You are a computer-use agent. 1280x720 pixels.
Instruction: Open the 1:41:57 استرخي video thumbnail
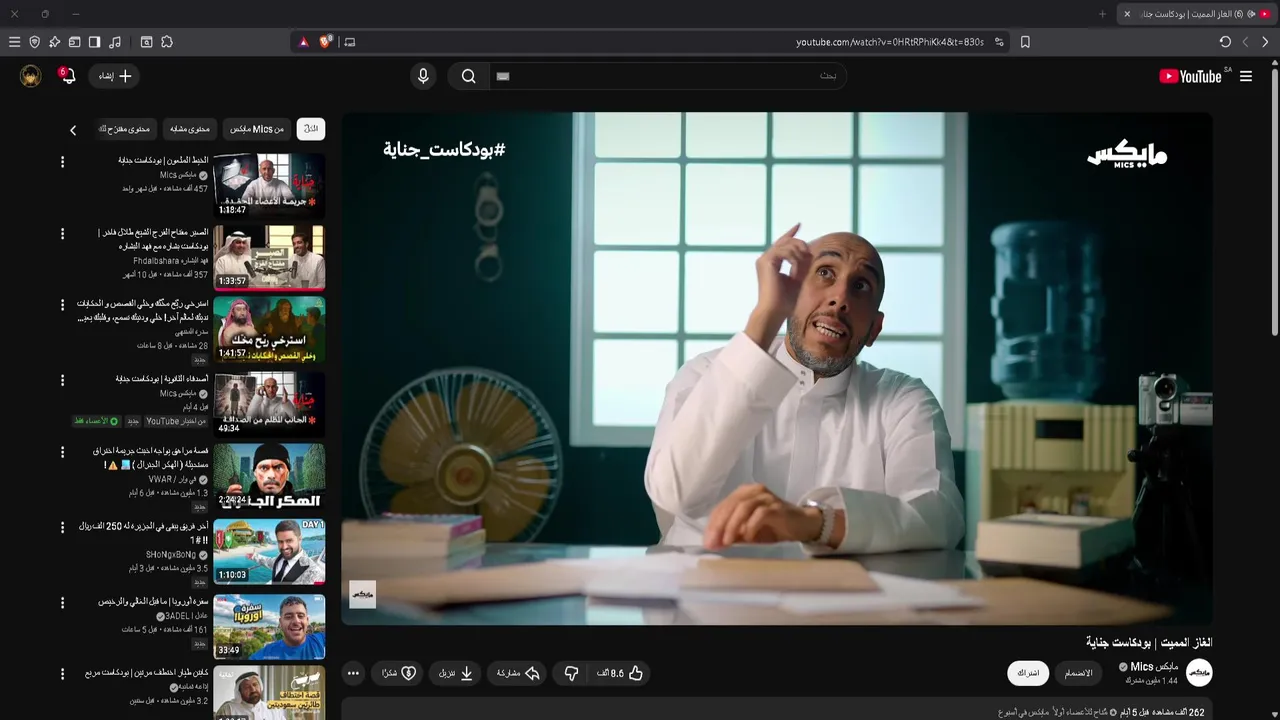coord(269,330)
